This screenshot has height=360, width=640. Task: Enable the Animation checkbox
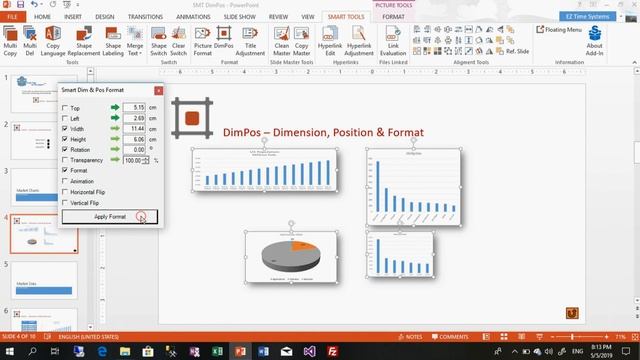coord(64,181)
